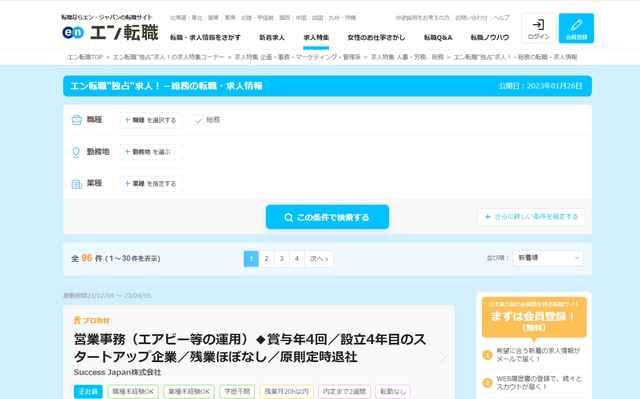Click the 九州・沖縄 region link
Screen dimensions: 640x399
point(342,18)
